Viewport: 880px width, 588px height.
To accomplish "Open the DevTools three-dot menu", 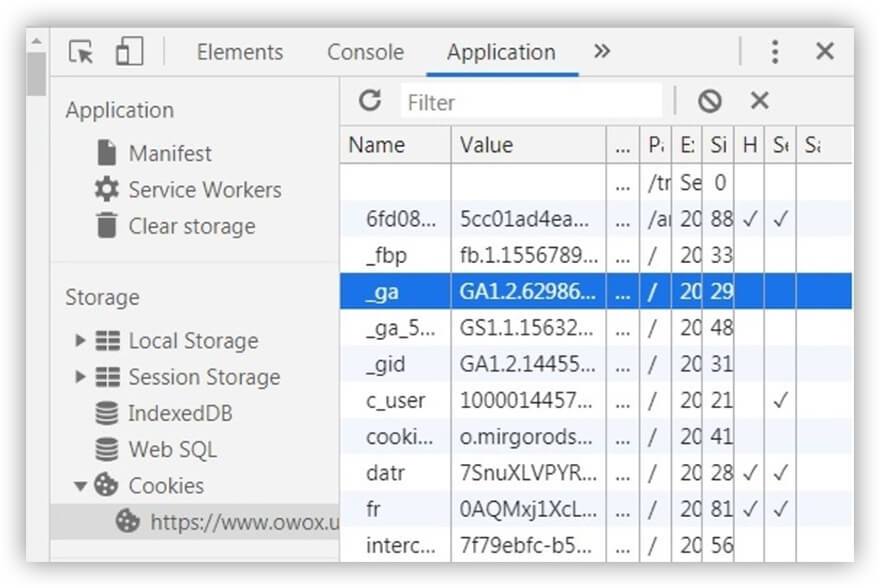I will pos(775,52).
